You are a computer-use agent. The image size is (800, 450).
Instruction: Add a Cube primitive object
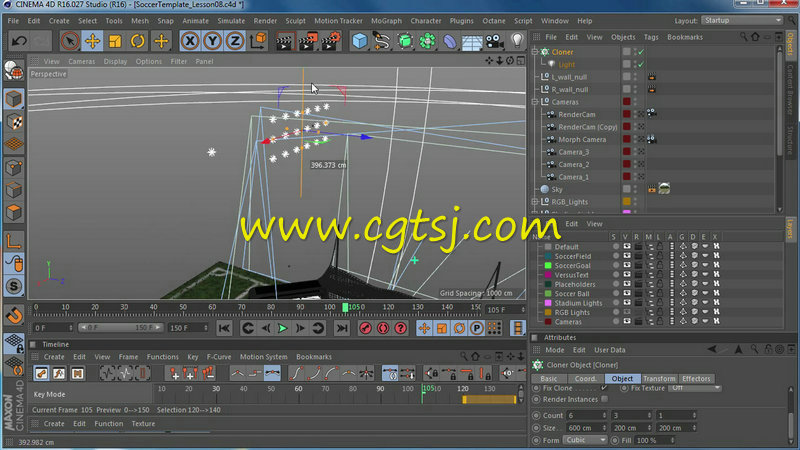(359, 41)
